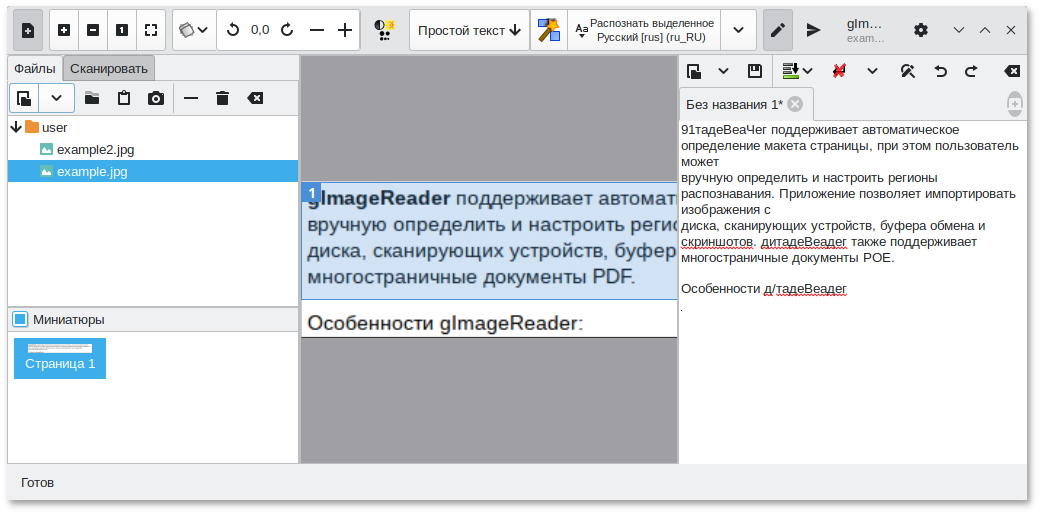The width and height of the screenshot is (1040, 514).
Task: Click the header chevron up button
Action: (985, 30)
